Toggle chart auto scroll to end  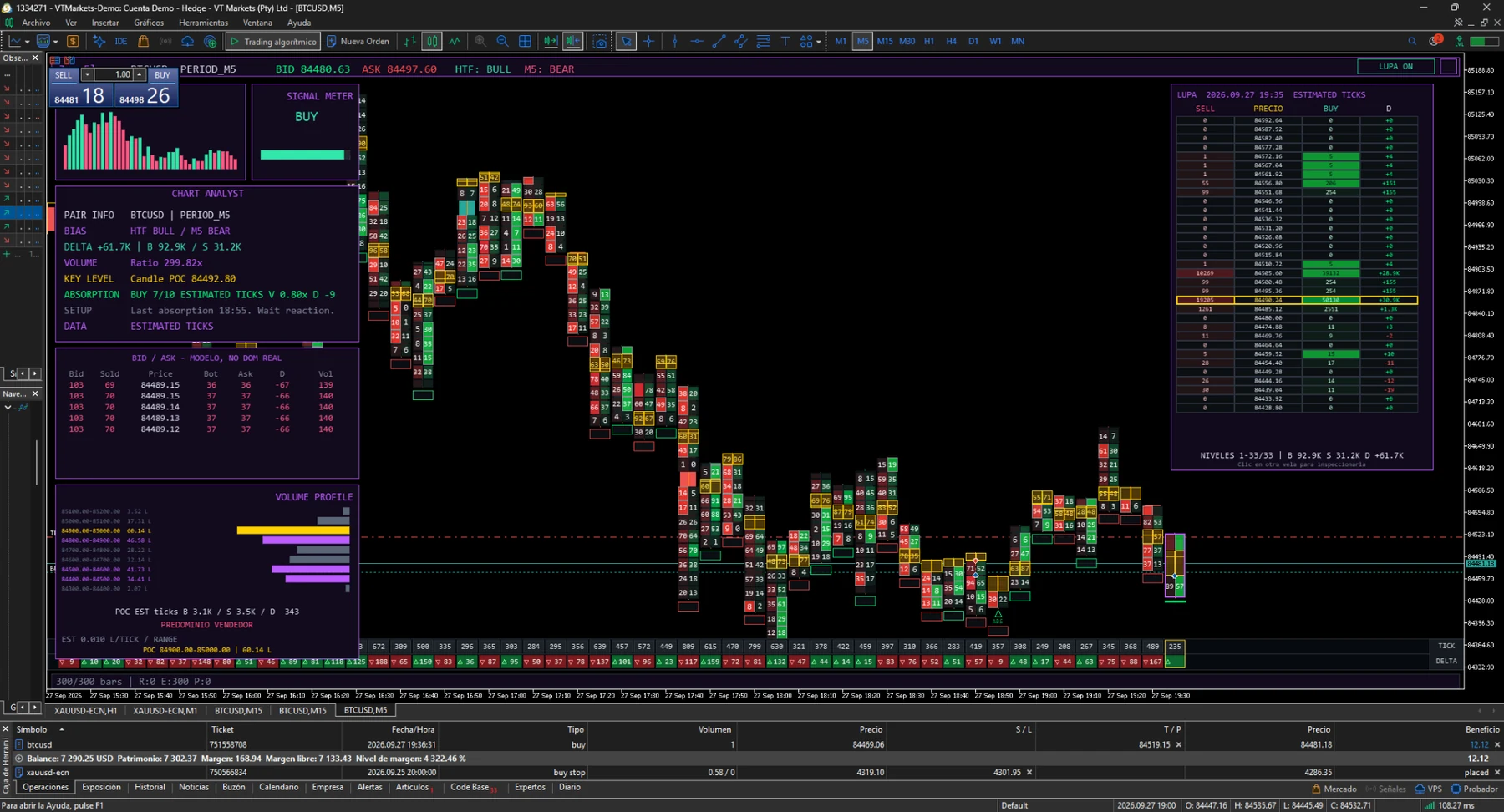(x=551, y=41)
